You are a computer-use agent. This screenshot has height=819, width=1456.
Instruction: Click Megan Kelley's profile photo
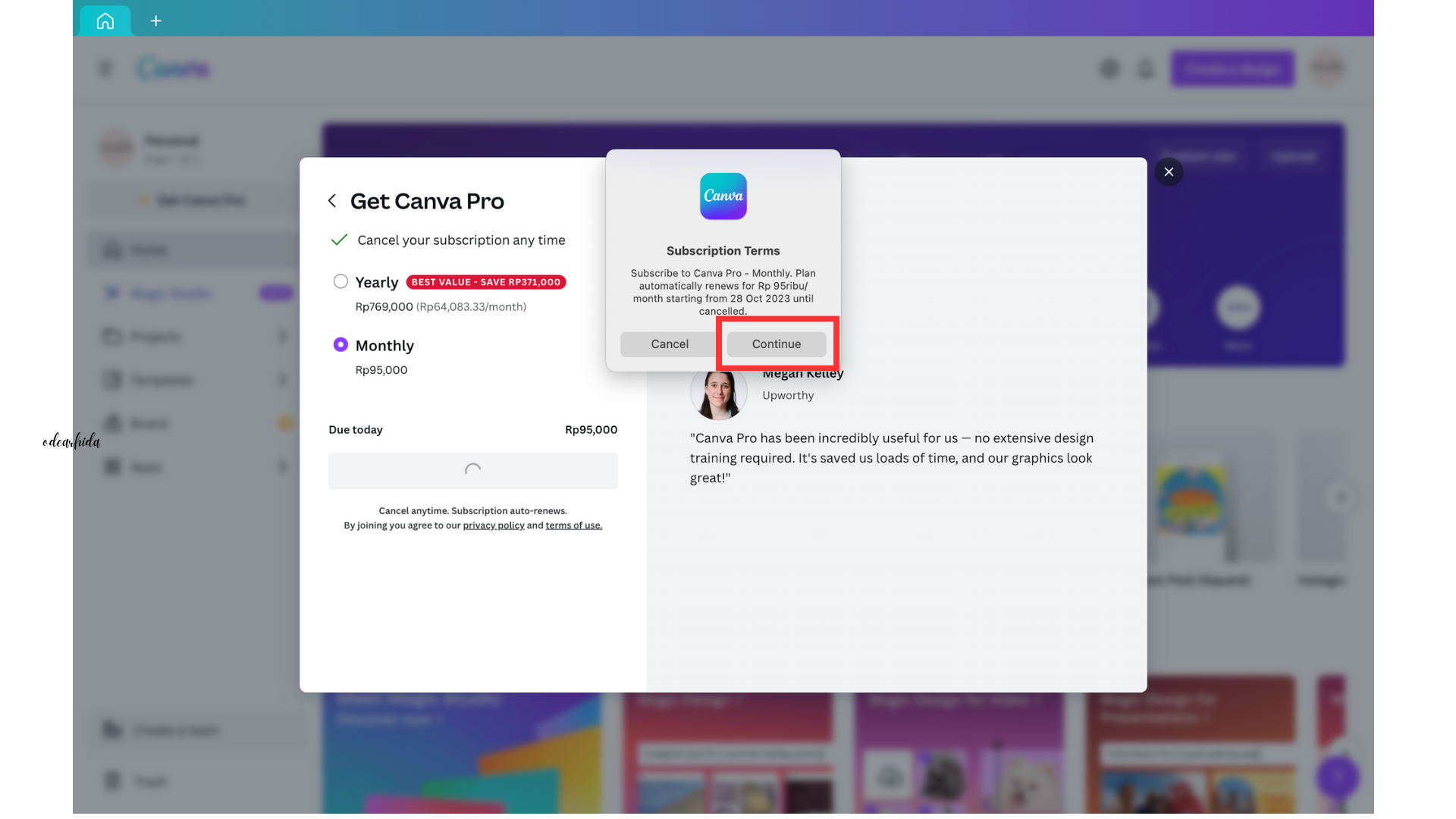click(717, 395)
